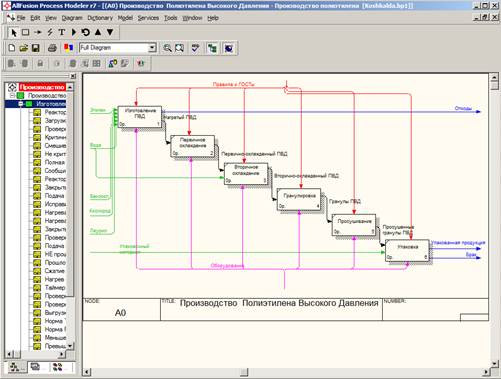Save the model with floppy disk icon
This screenshot has height=379, width=501.
click(x=35, y=48)
